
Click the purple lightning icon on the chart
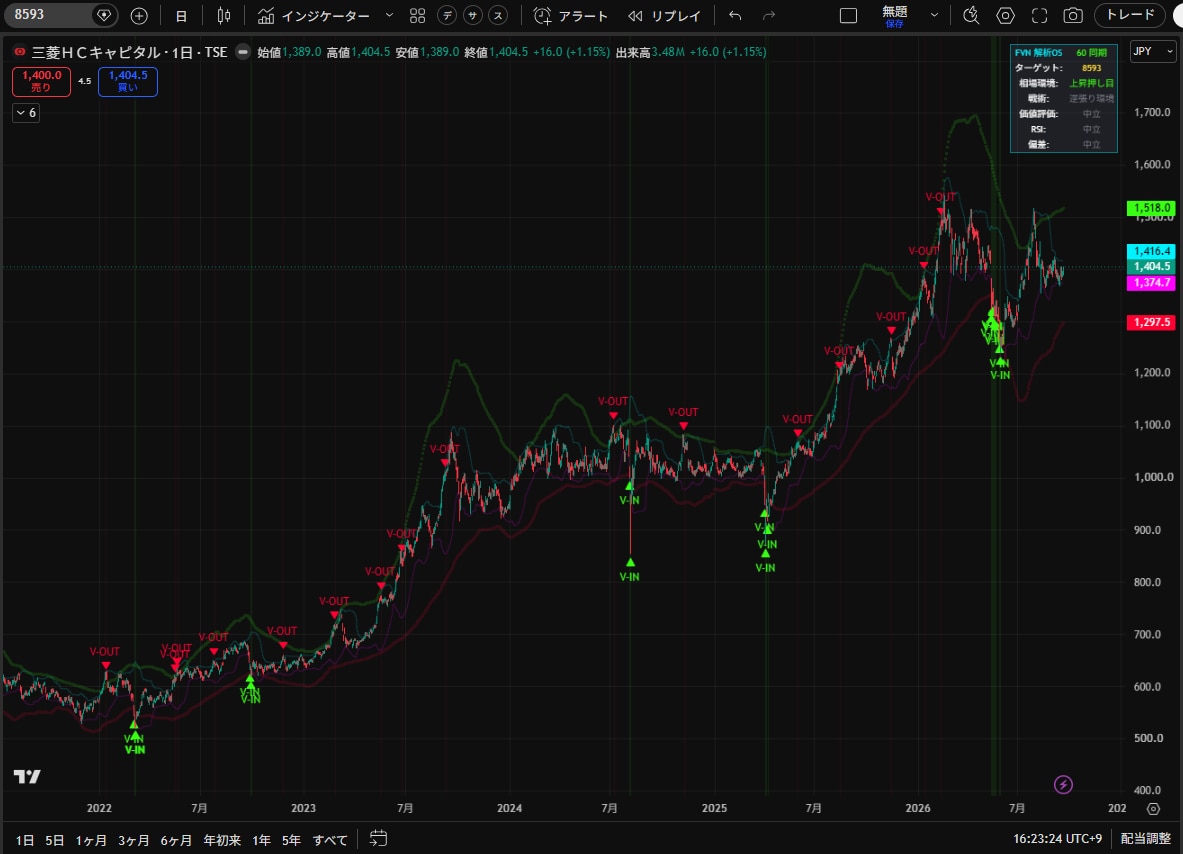tap(1063, 785)
